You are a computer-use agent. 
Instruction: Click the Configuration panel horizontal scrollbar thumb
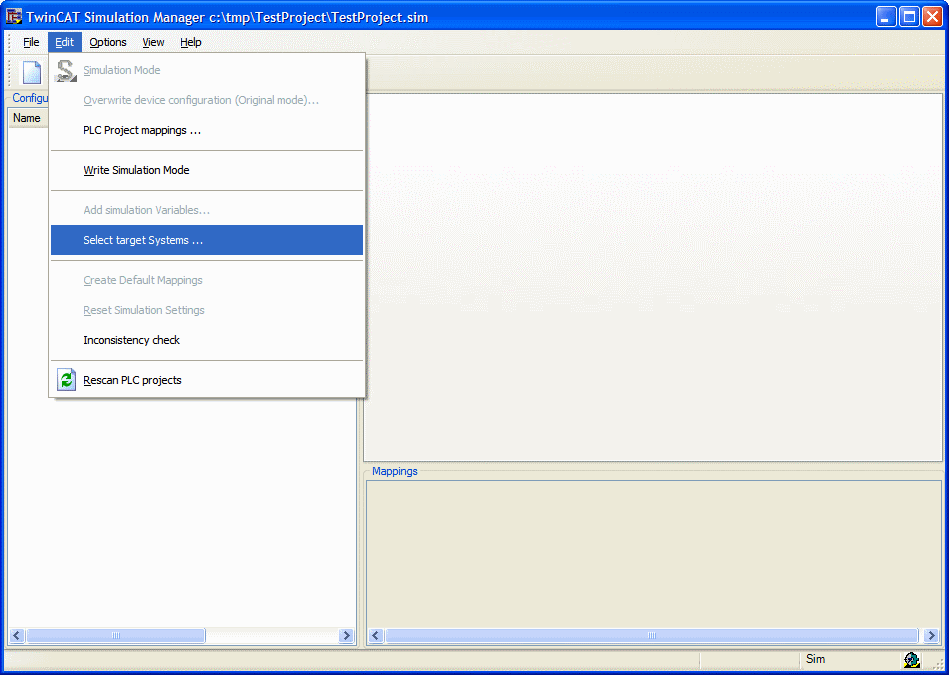click(x=116, y=636)
